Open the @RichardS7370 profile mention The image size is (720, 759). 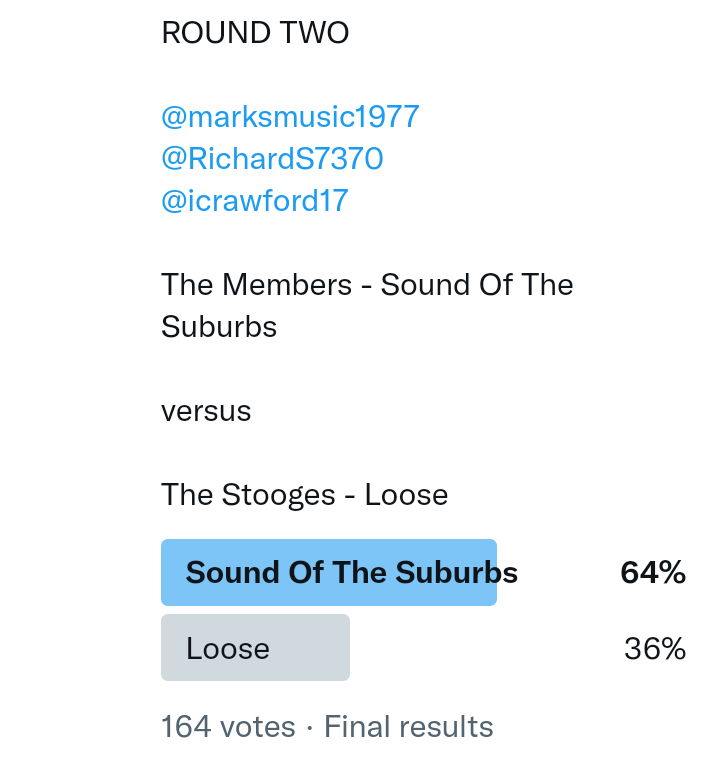(272, 159)
